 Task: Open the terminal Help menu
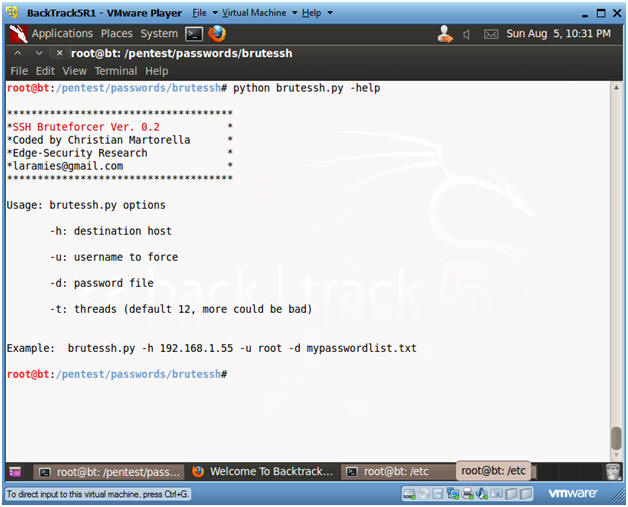tap(157, 71)
